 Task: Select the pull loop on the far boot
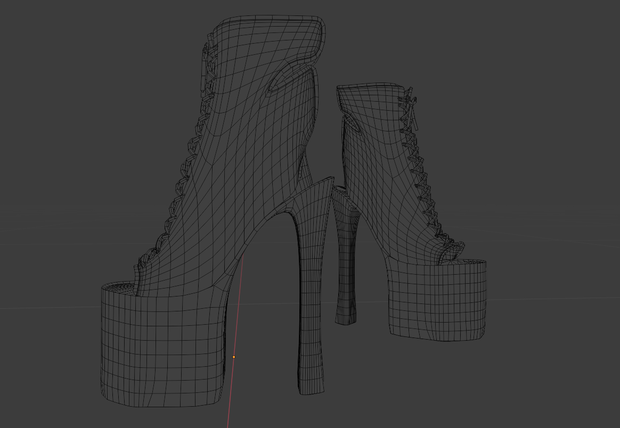353,123
